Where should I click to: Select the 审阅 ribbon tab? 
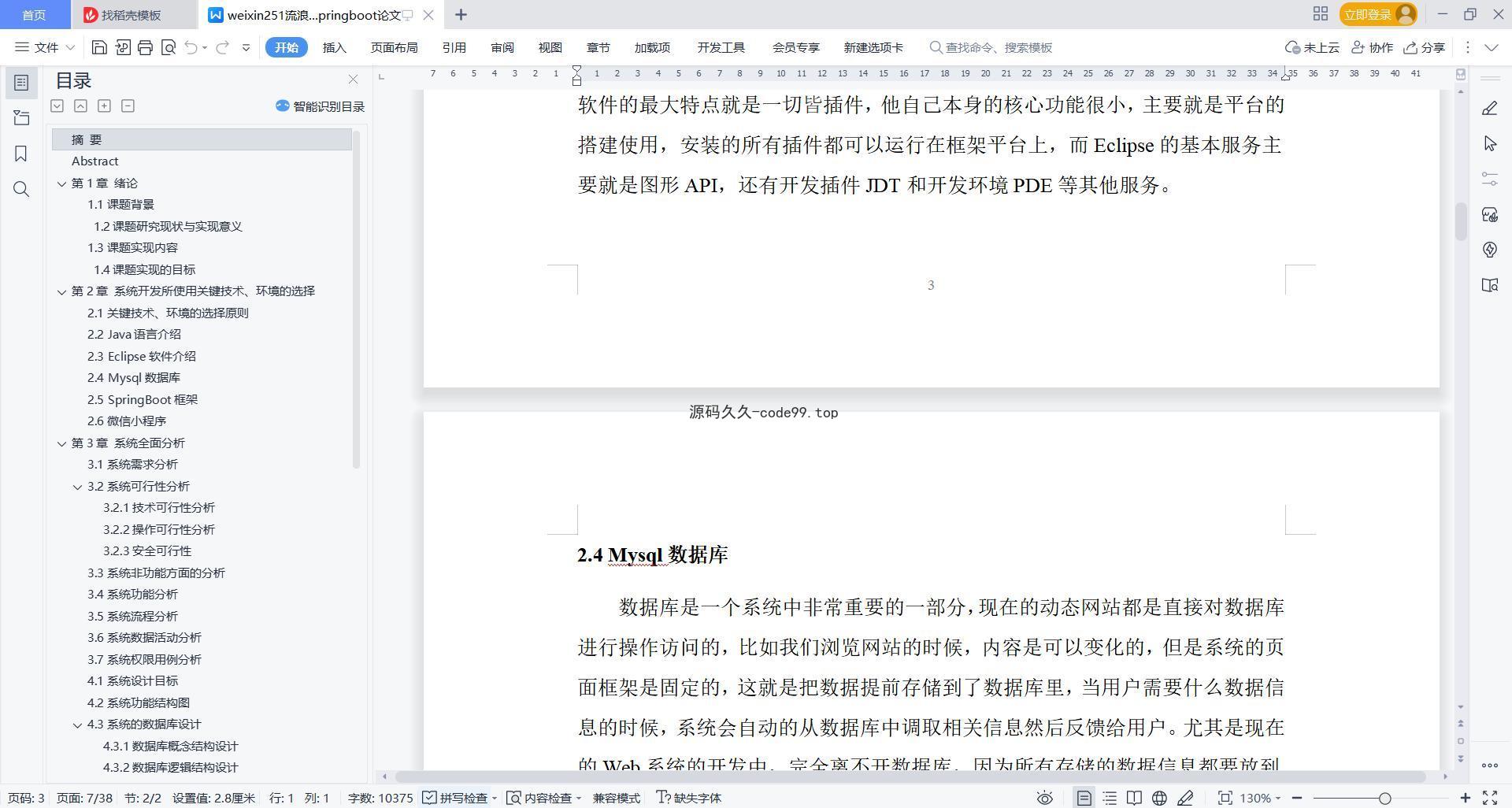tap(502, 47)
